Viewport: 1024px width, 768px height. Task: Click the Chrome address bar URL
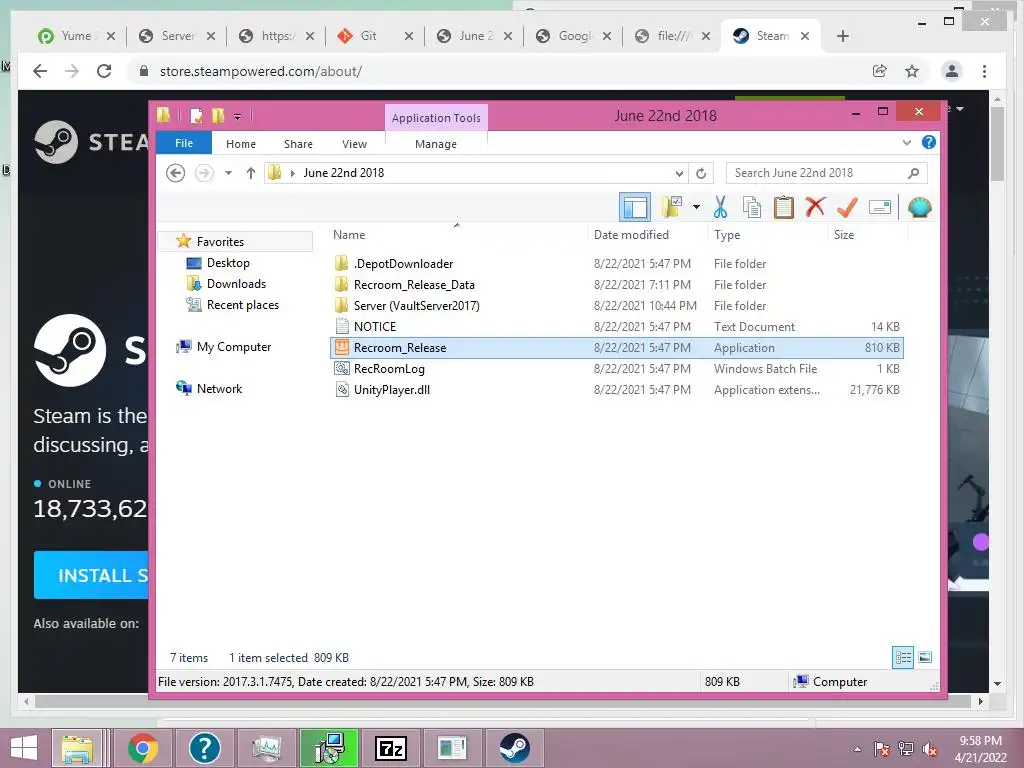261,71
